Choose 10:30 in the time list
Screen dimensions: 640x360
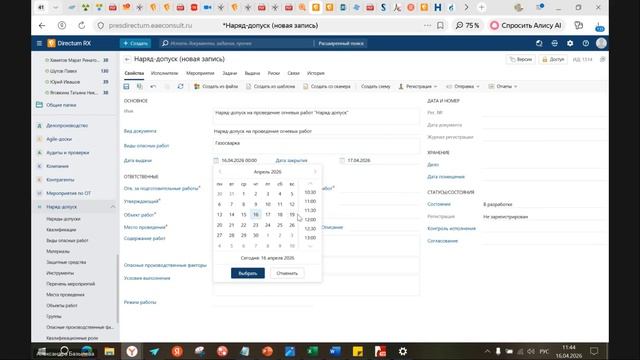pos(310,192)
